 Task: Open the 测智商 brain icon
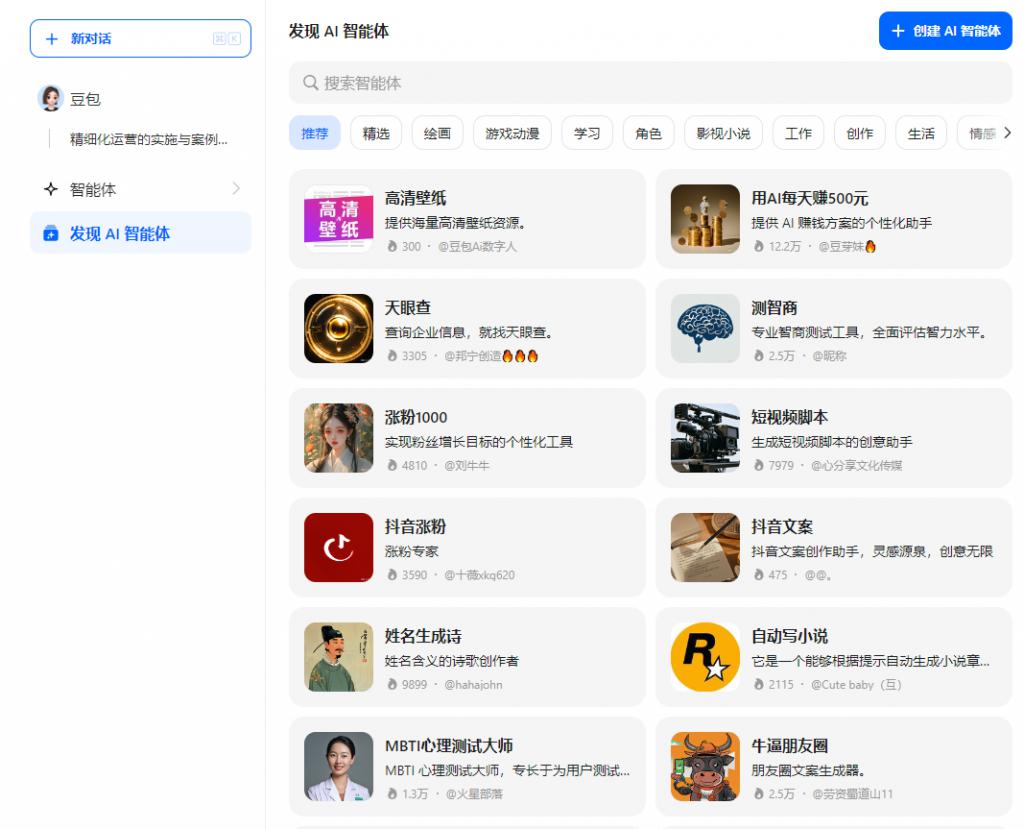pos(705,329)
